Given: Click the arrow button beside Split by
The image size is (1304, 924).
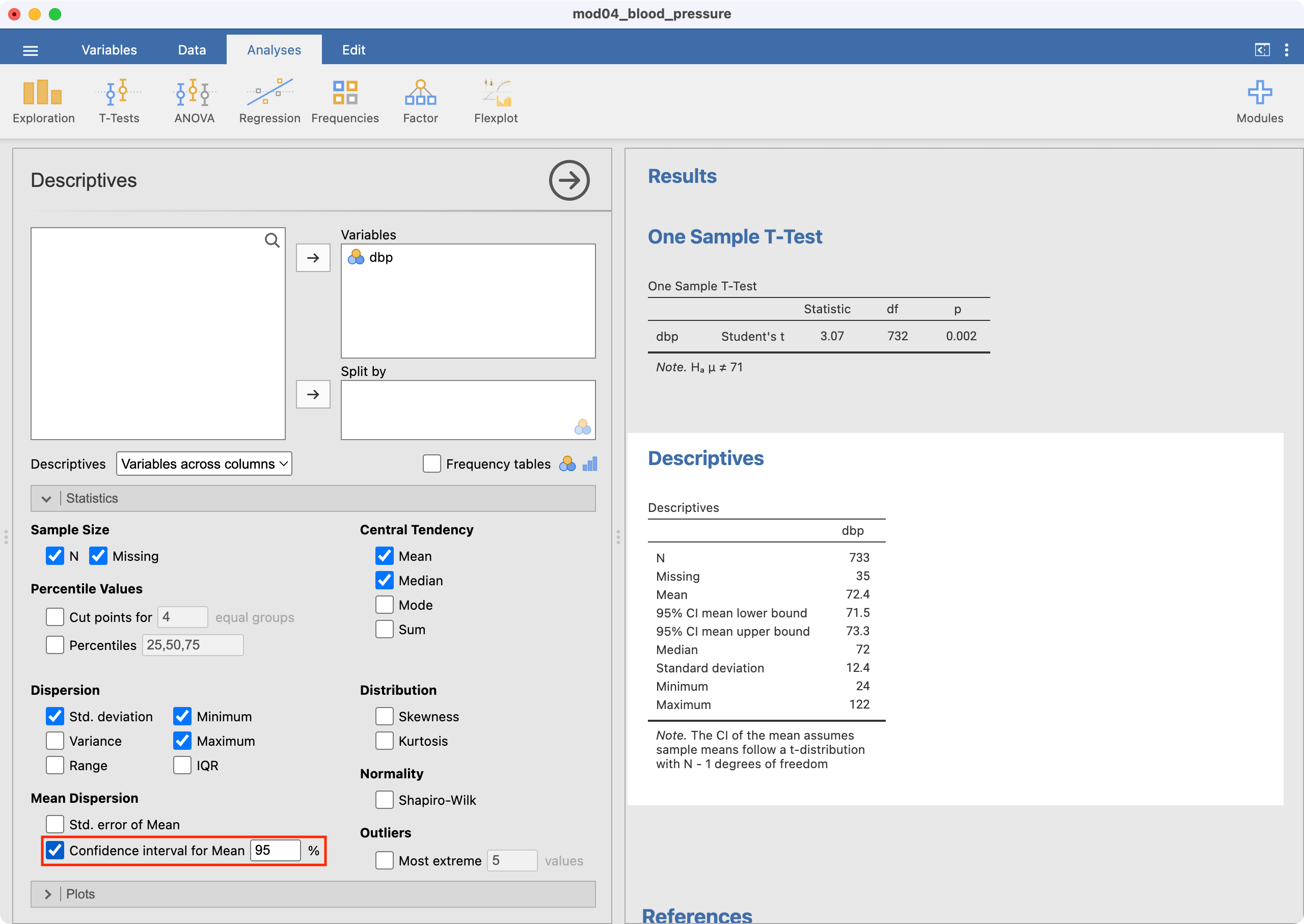Looking at the screenshot, I should pos(313,394).
